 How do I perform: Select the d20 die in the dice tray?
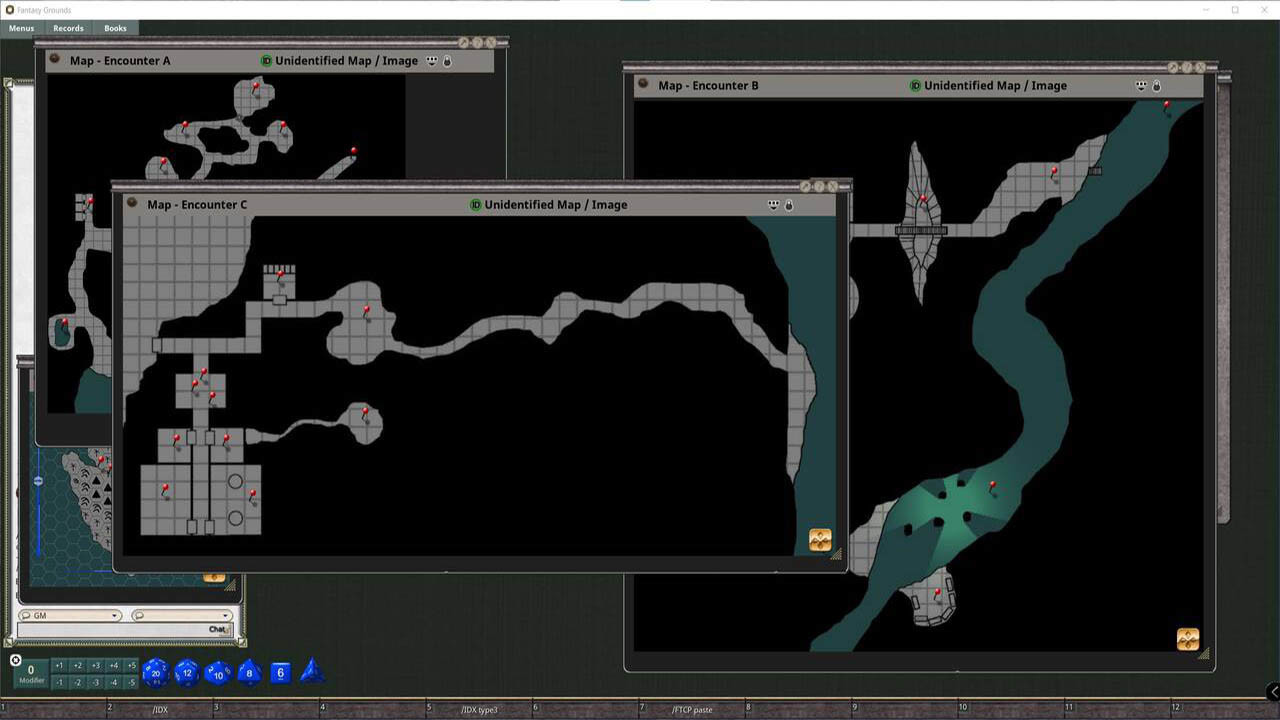point(155,673)
